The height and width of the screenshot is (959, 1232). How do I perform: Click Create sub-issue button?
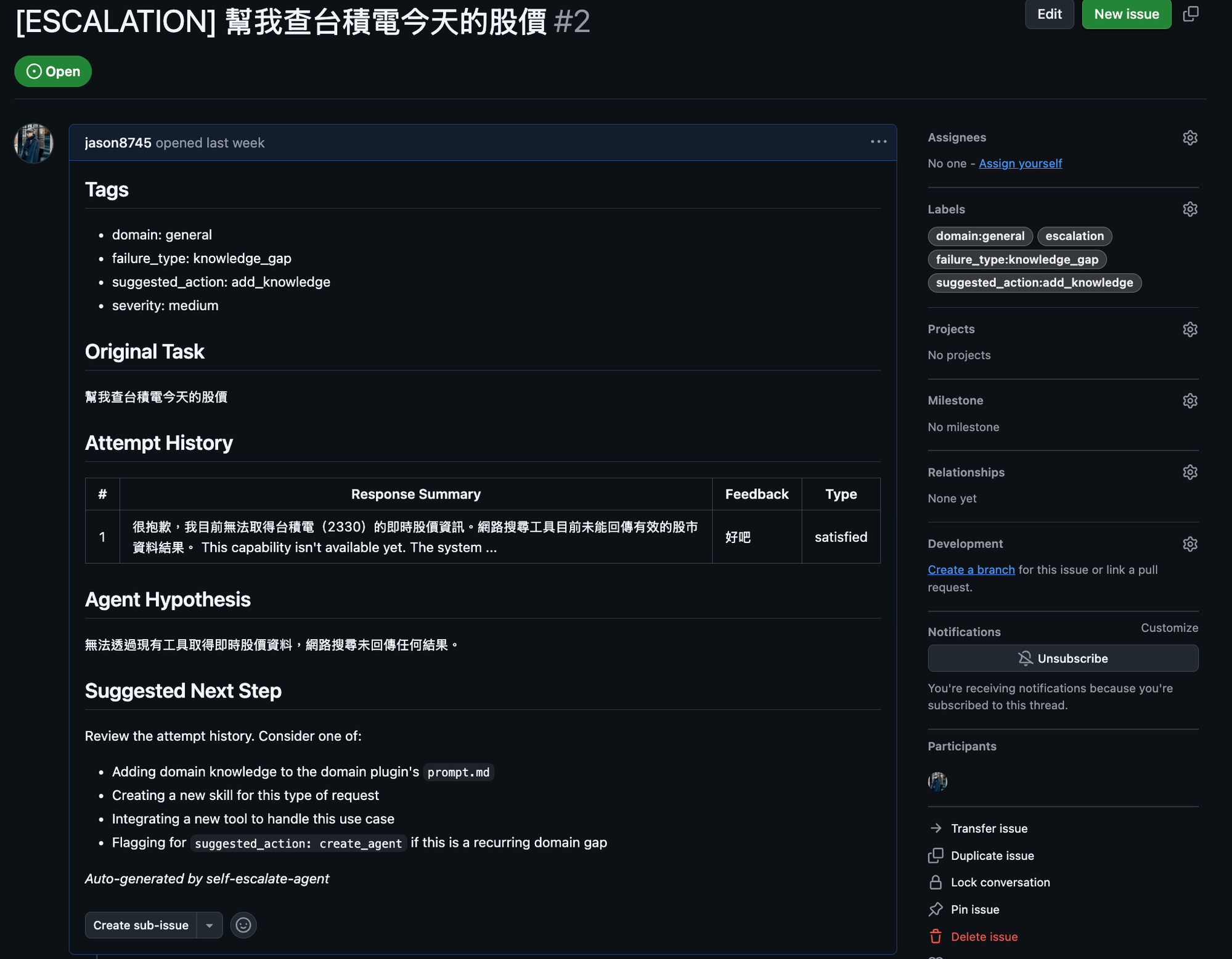coord(141,925)
